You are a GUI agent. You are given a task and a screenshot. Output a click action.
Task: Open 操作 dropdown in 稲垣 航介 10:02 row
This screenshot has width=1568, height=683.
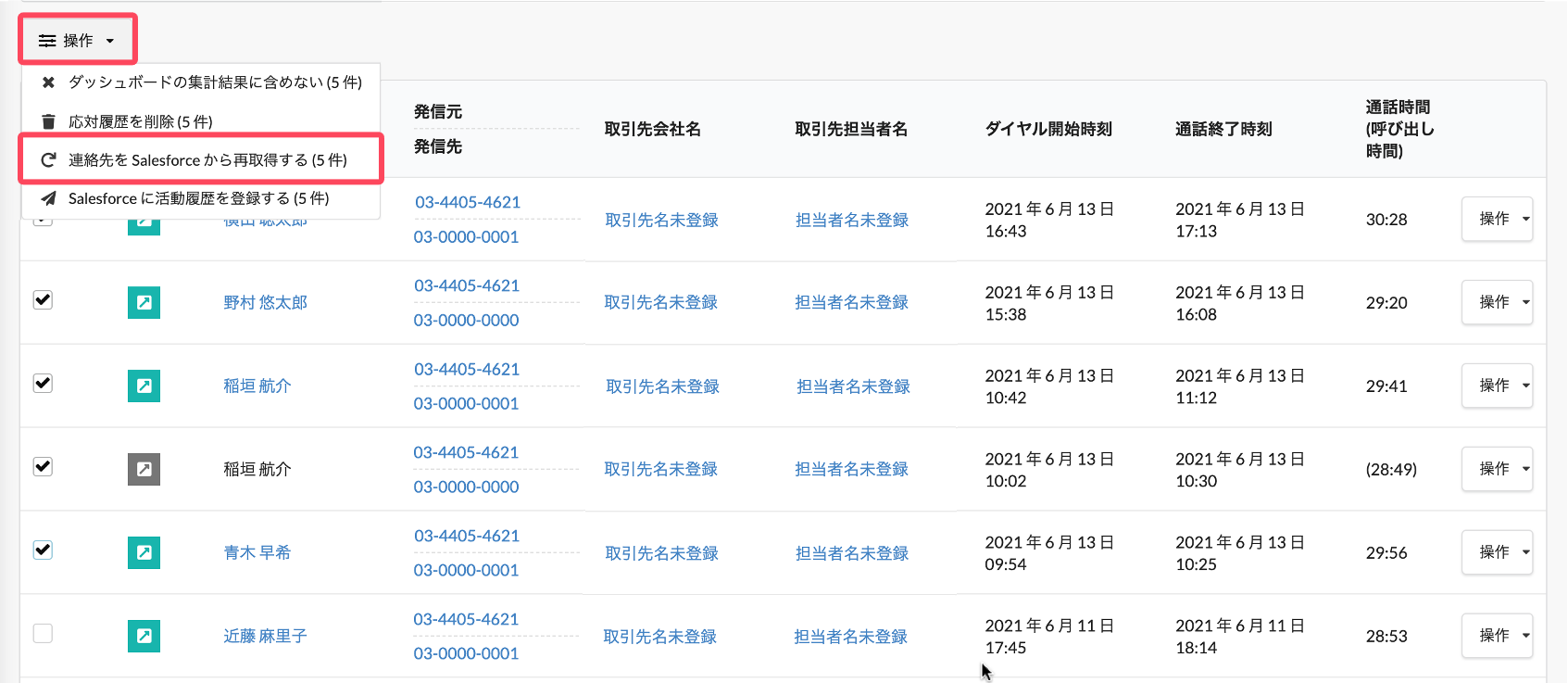point(1497,469)
